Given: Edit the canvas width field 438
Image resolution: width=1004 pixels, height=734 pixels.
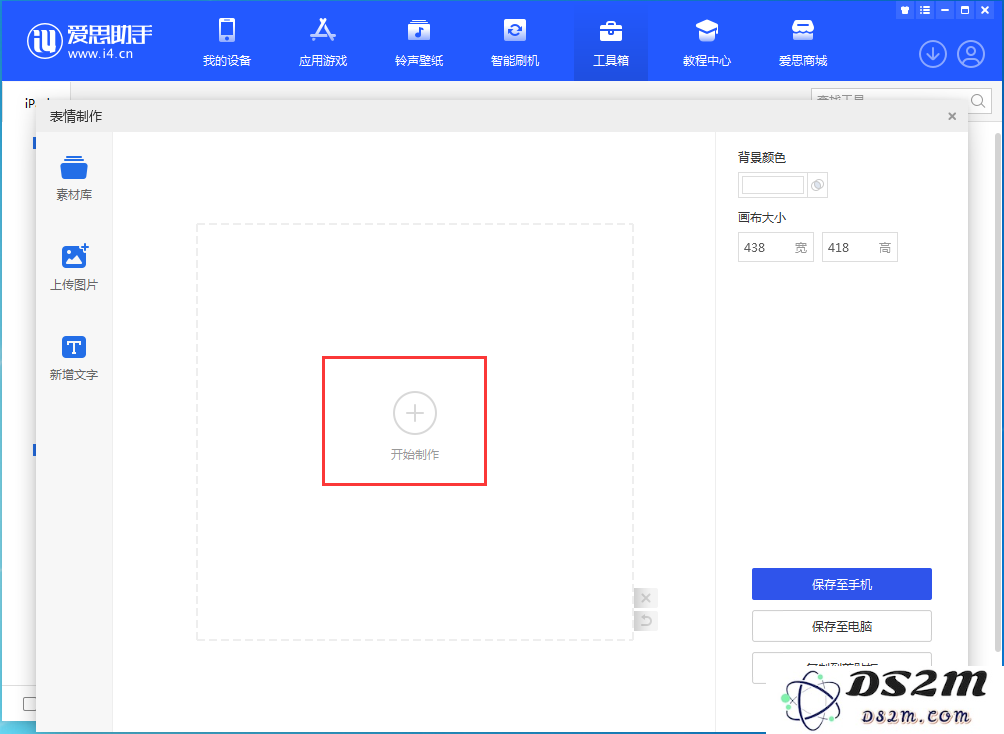Looking at the screenshot, I should pyautogui.click(x=775, y=247).
